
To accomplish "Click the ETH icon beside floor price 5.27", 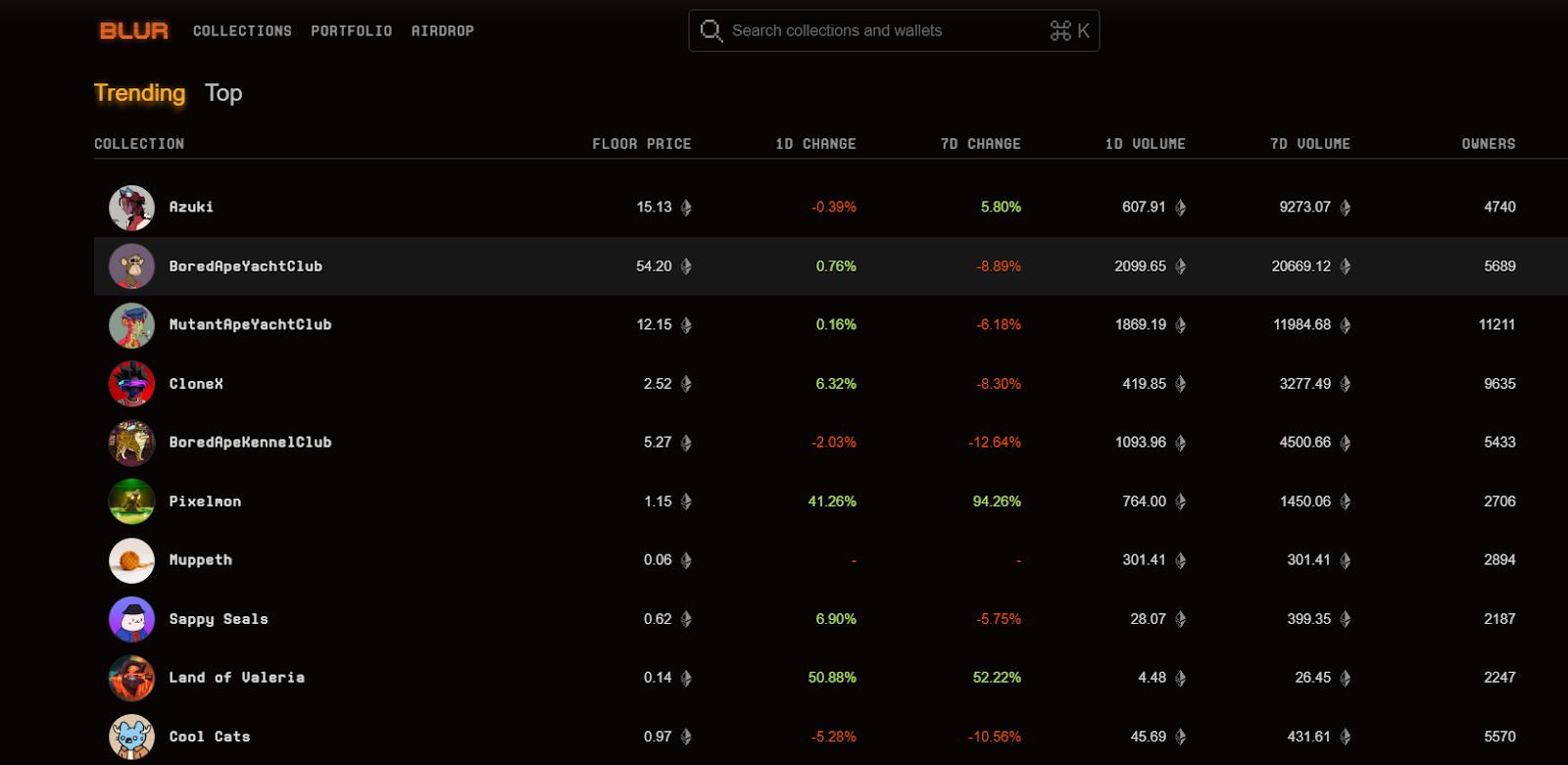I will (x=686, y=443).
